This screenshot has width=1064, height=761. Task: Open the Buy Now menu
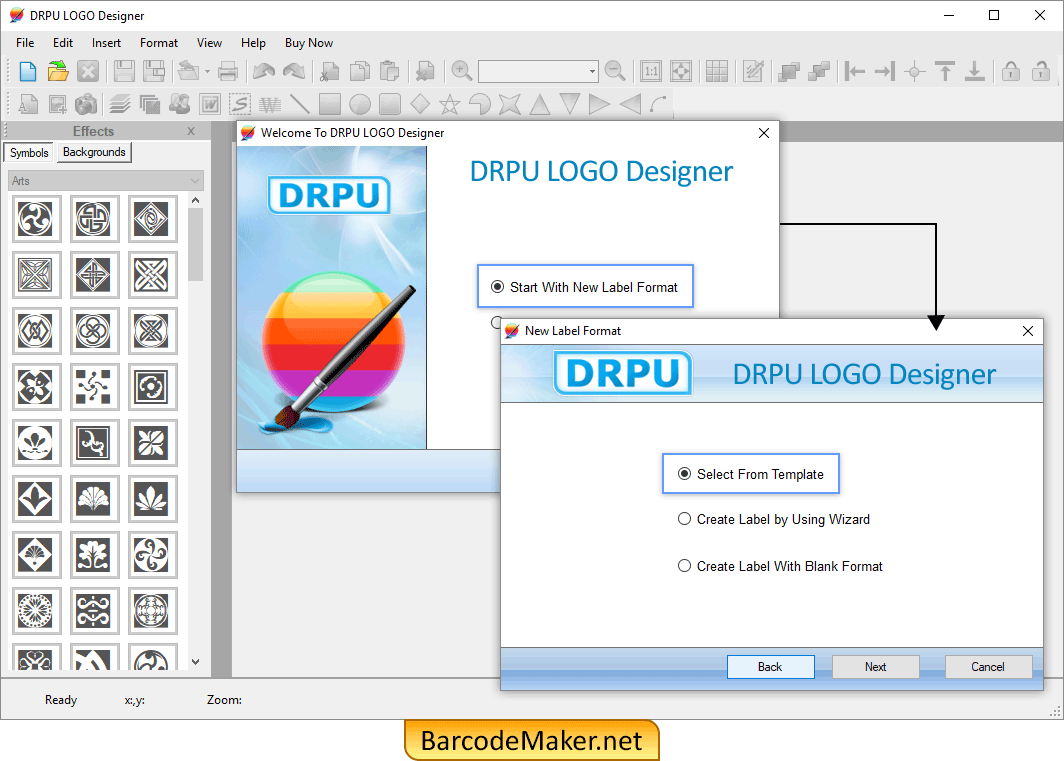pos(309,43)
